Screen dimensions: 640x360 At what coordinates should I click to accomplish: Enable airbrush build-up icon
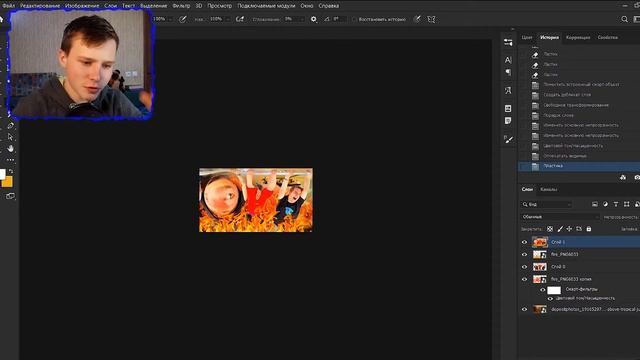[x=240, y=19]
